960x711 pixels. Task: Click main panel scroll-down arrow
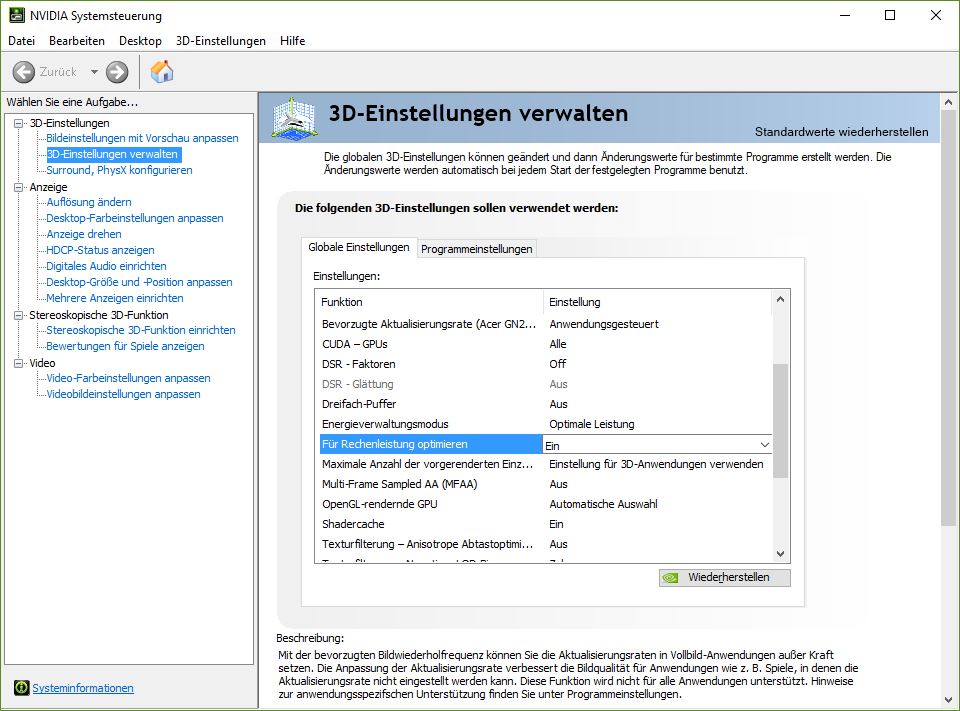[948, 699]
